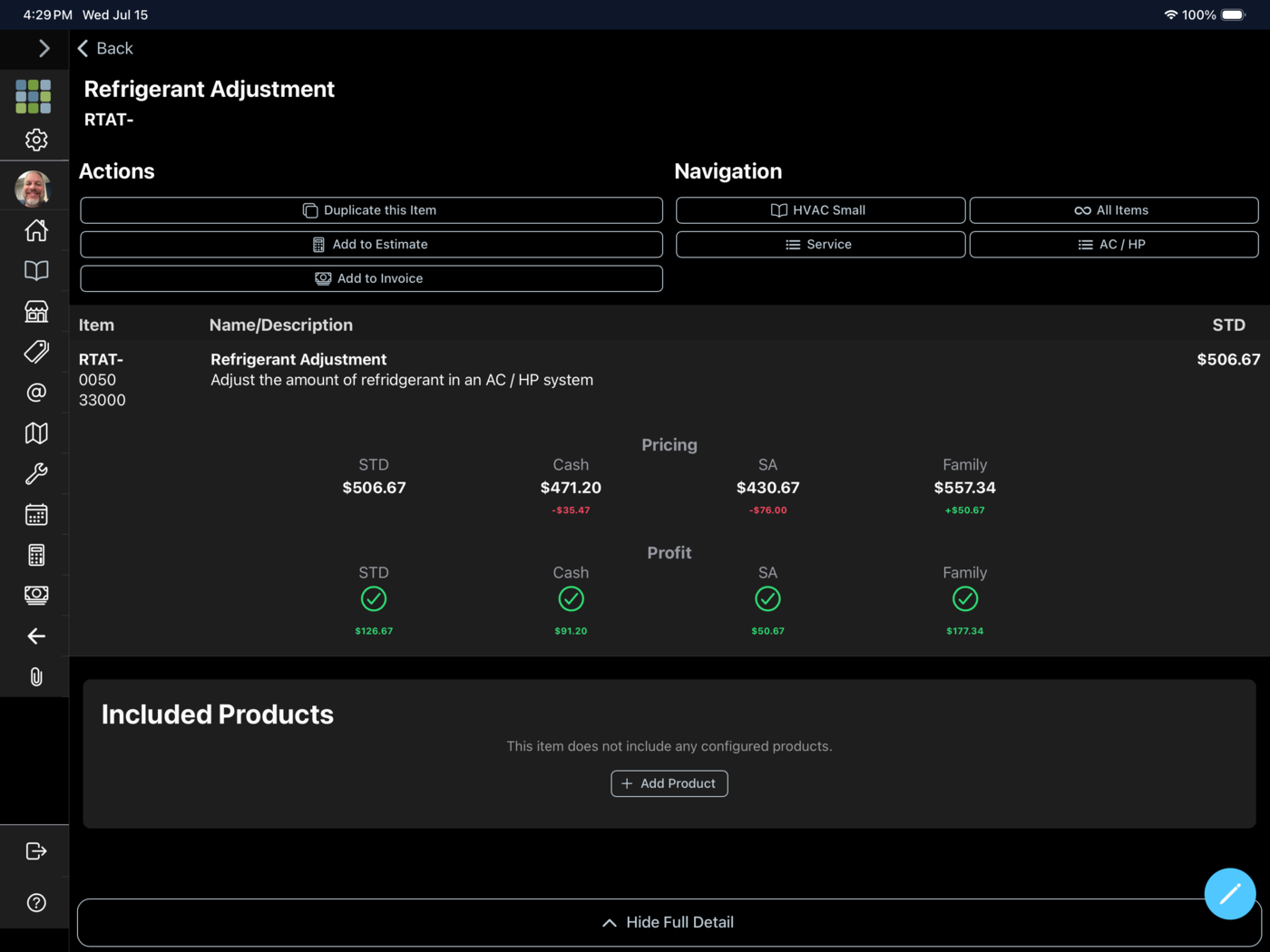Click the Add Product button

669,783
